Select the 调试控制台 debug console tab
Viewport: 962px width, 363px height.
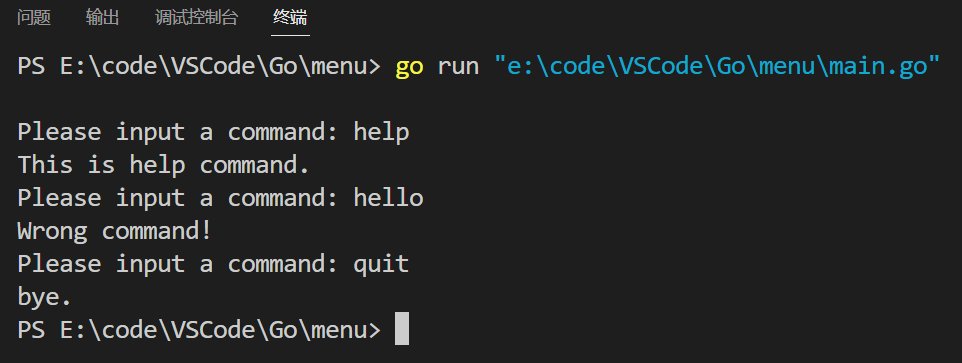click(x=196, y=18)
